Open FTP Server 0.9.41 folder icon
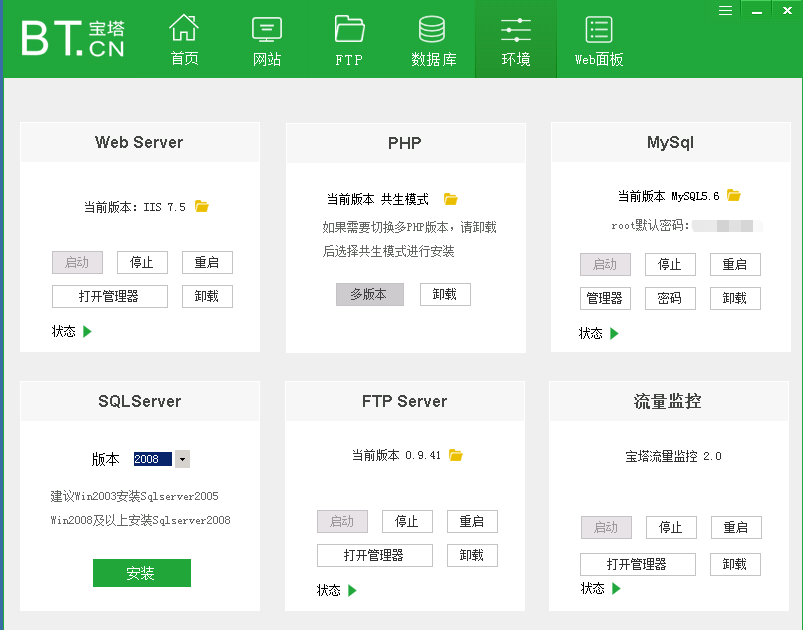 pos(456,455)
